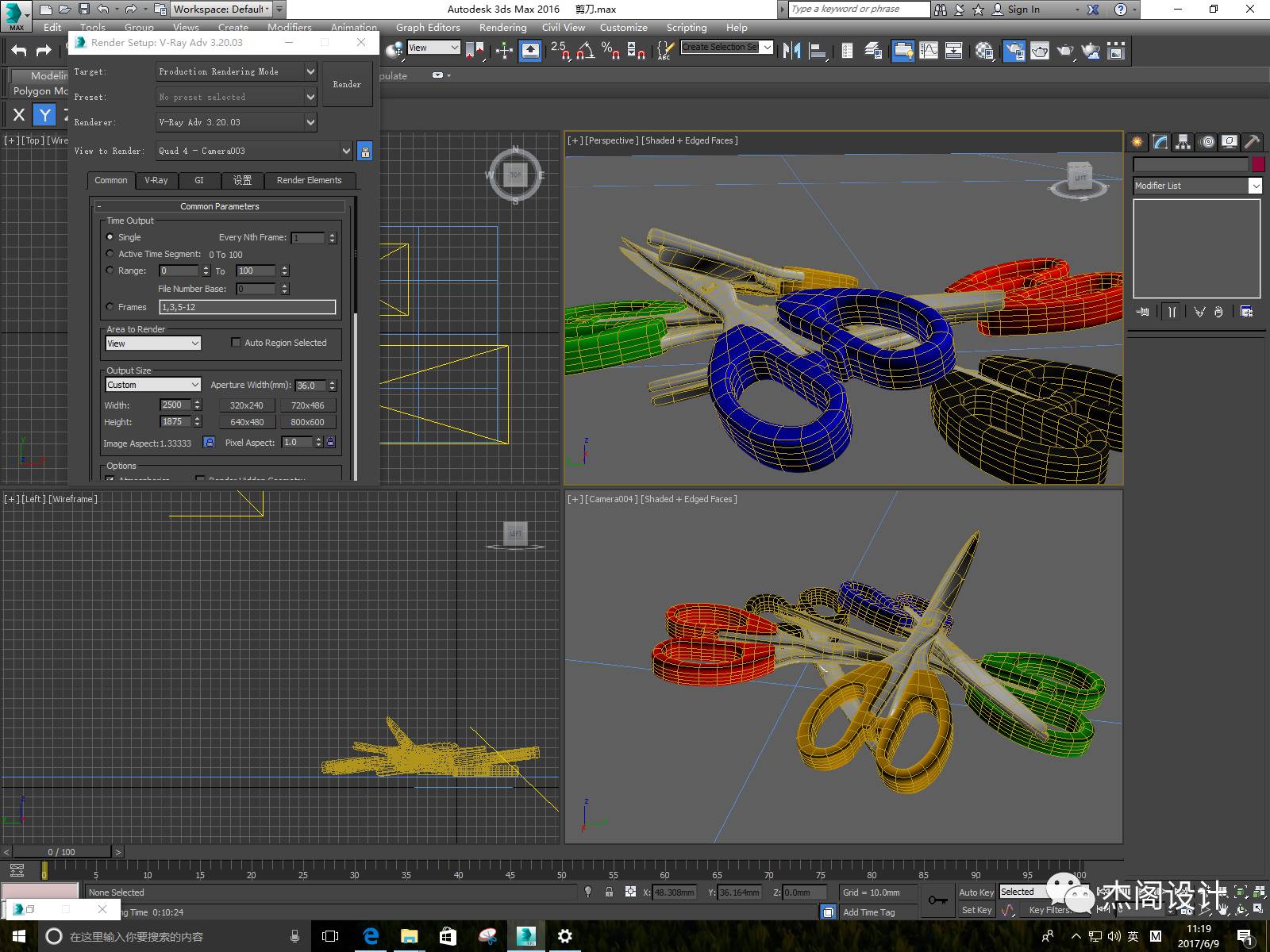Screen dimensions: 1270x952
Task: Choose the Frames radio option
Action: point(110,307)
